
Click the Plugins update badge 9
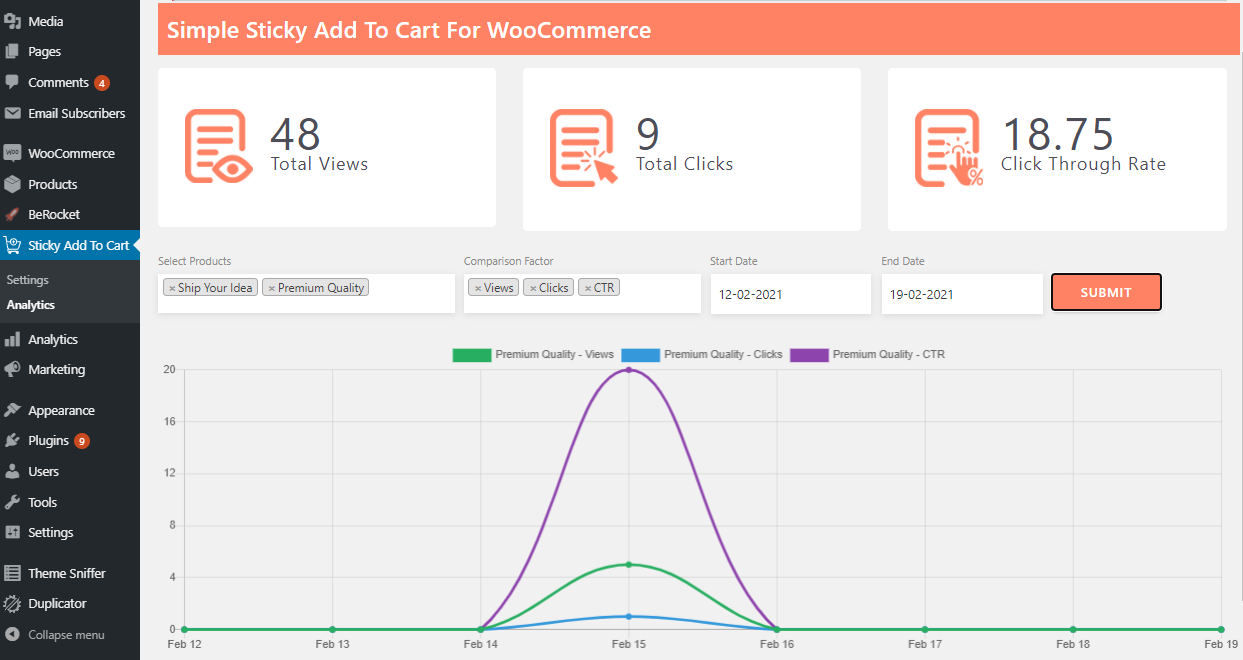coord(82,441)
